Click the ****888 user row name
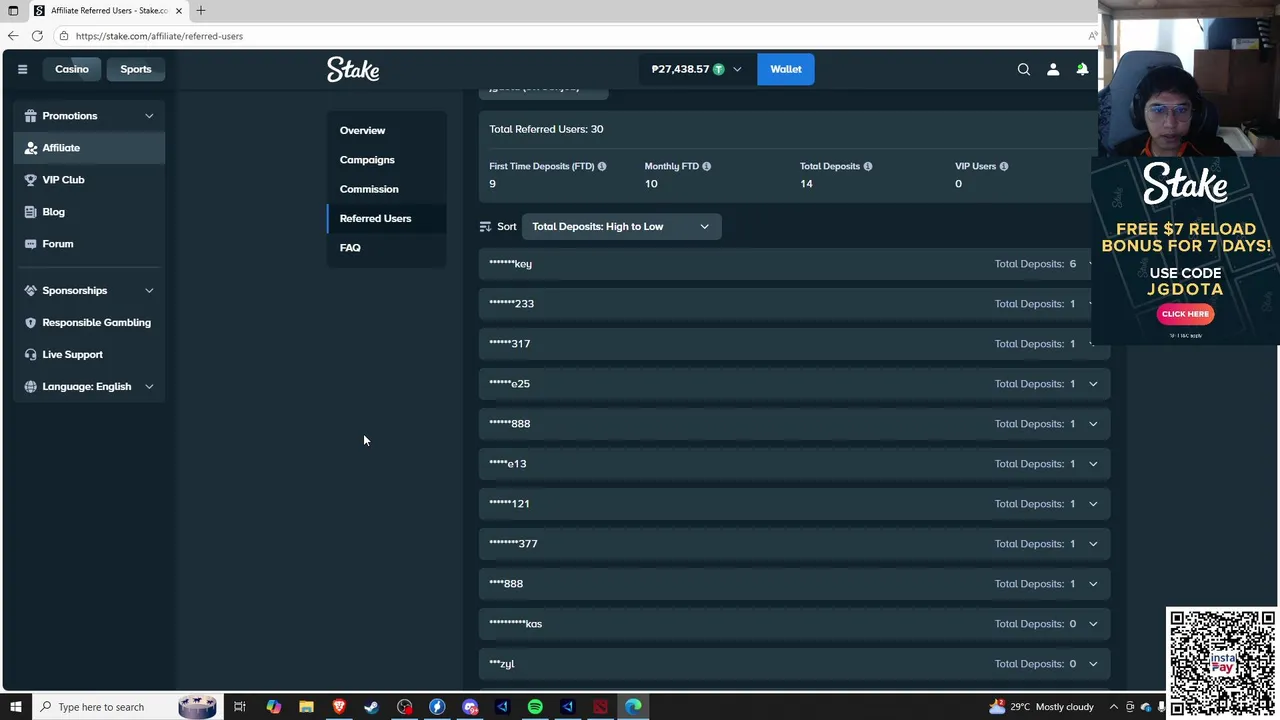Viewport: 1280px width, 720px height. (x=506, y=584)
